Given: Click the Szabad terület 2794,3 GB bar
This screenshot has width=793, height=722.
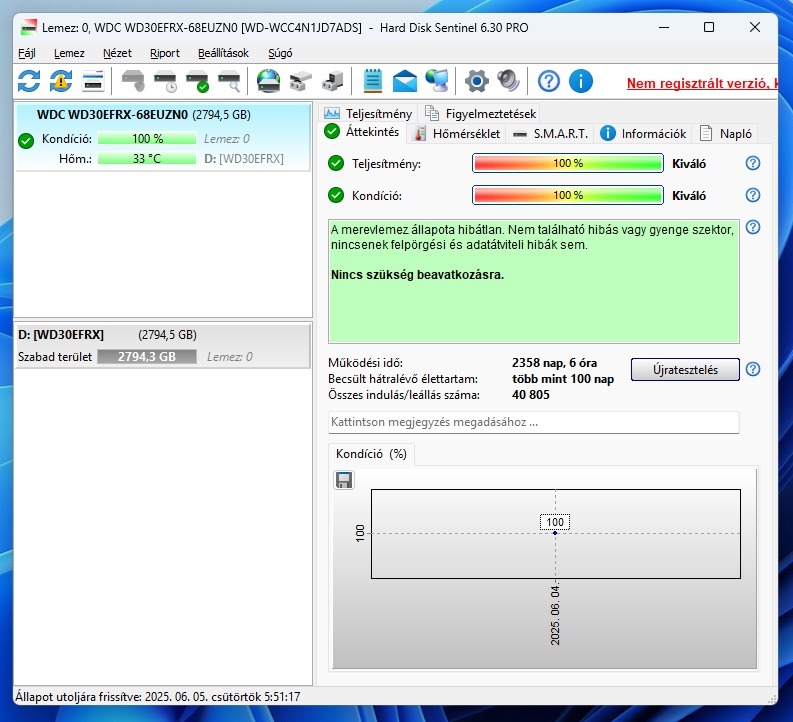Looking at the screenshot, I should (x=147, y=356).
